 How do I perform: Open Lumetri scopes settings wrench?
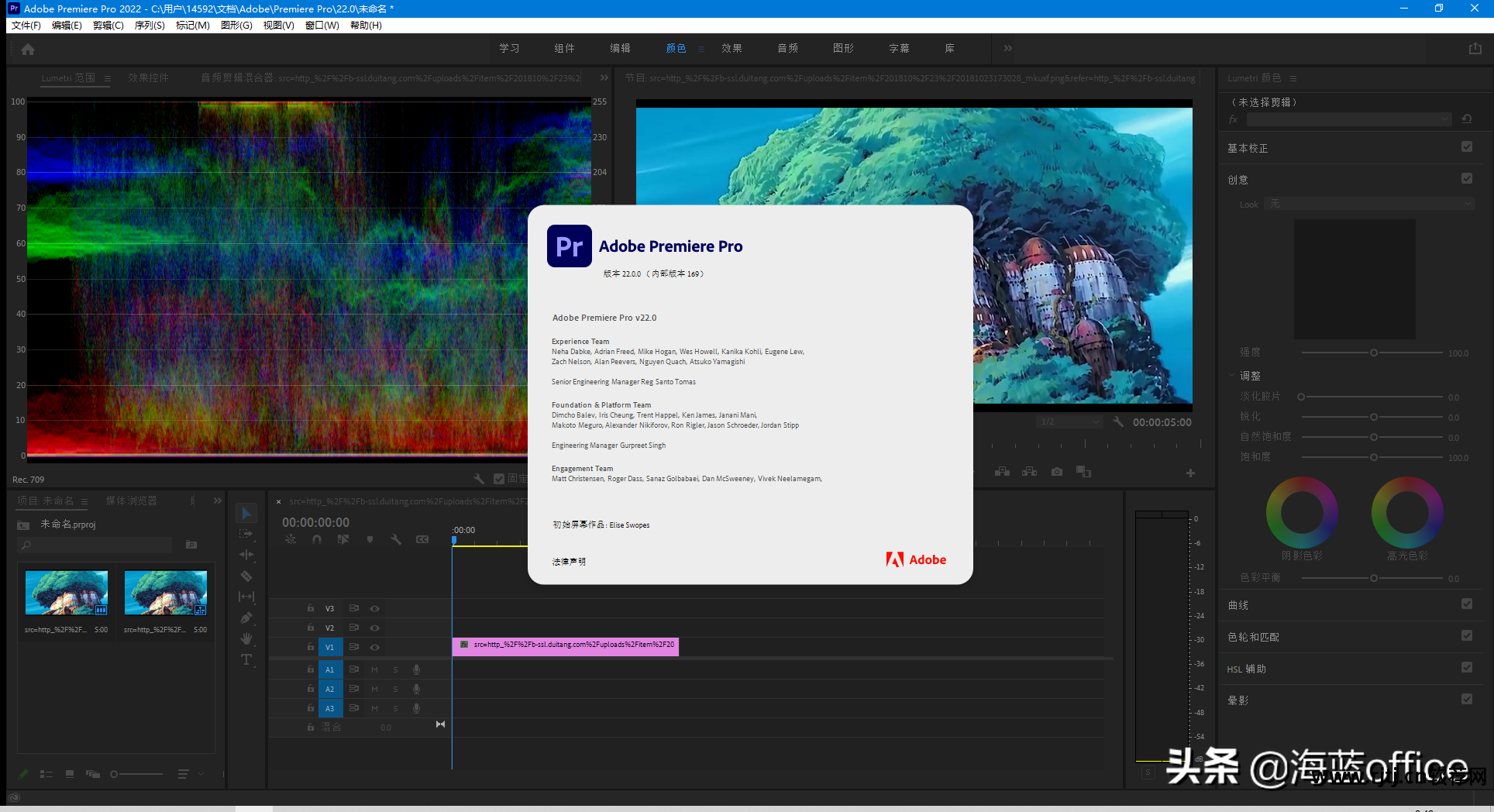point(479,479)
